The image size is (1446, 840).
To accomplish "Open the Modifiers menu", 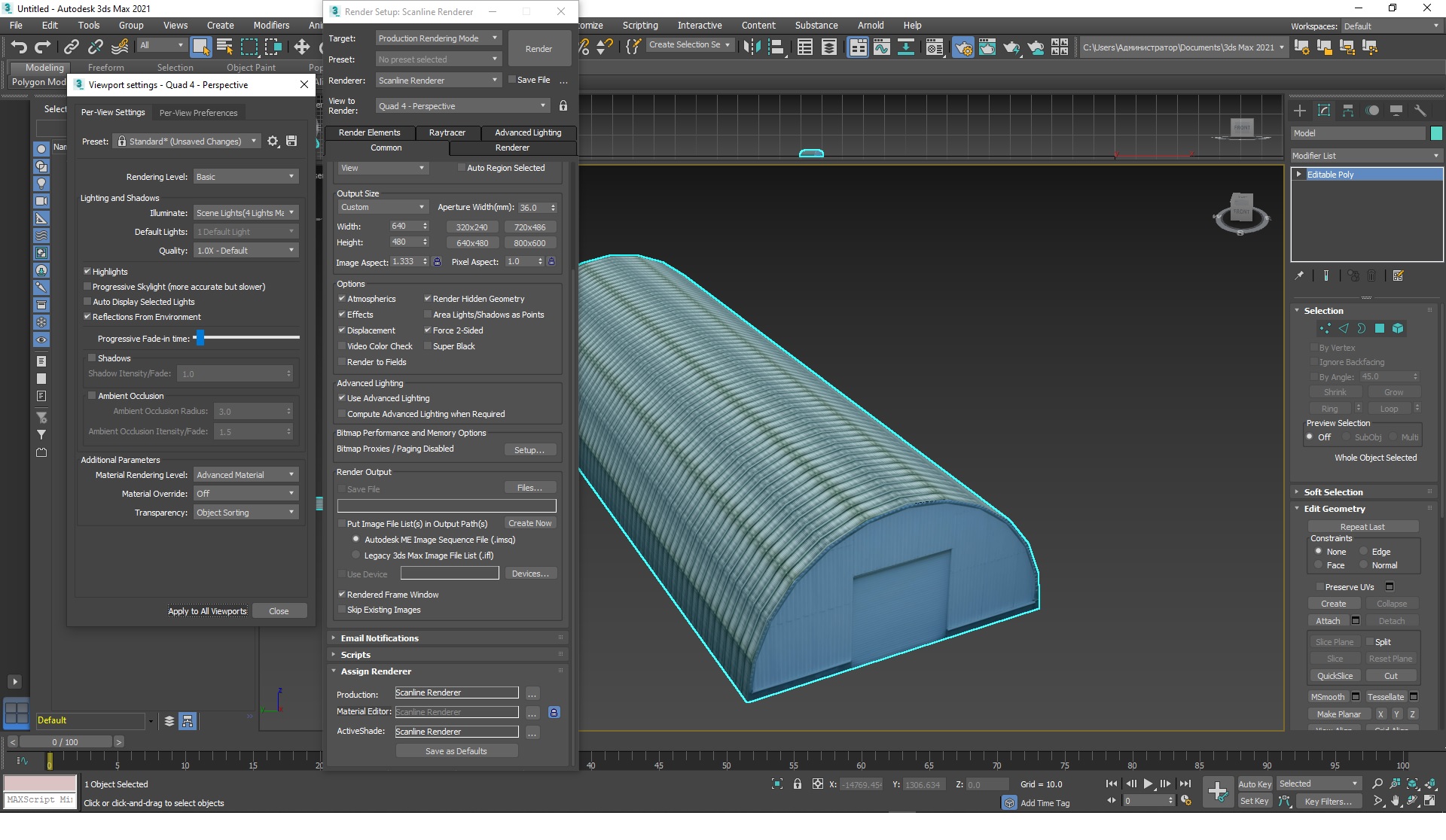I will (271, 25).
